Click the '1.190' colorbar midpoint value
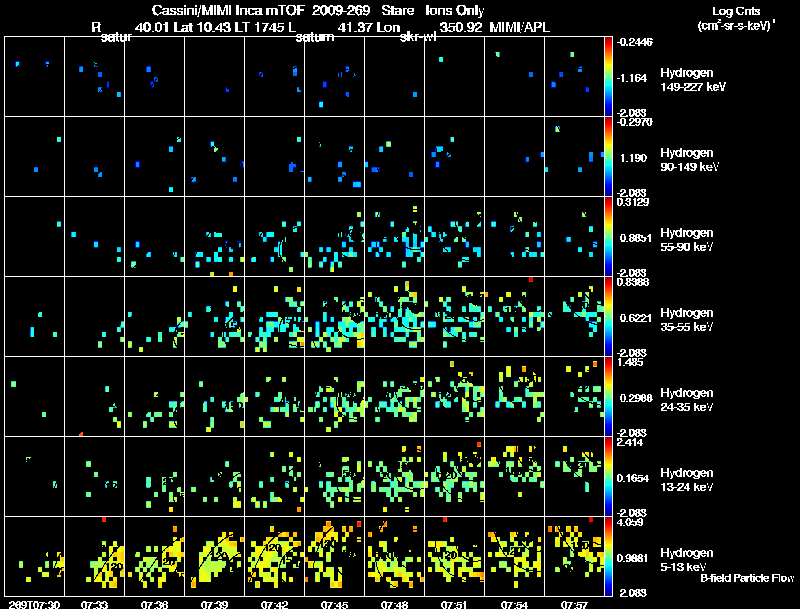The width and height of the screenshot is (800, 609). tap(633, 158)
